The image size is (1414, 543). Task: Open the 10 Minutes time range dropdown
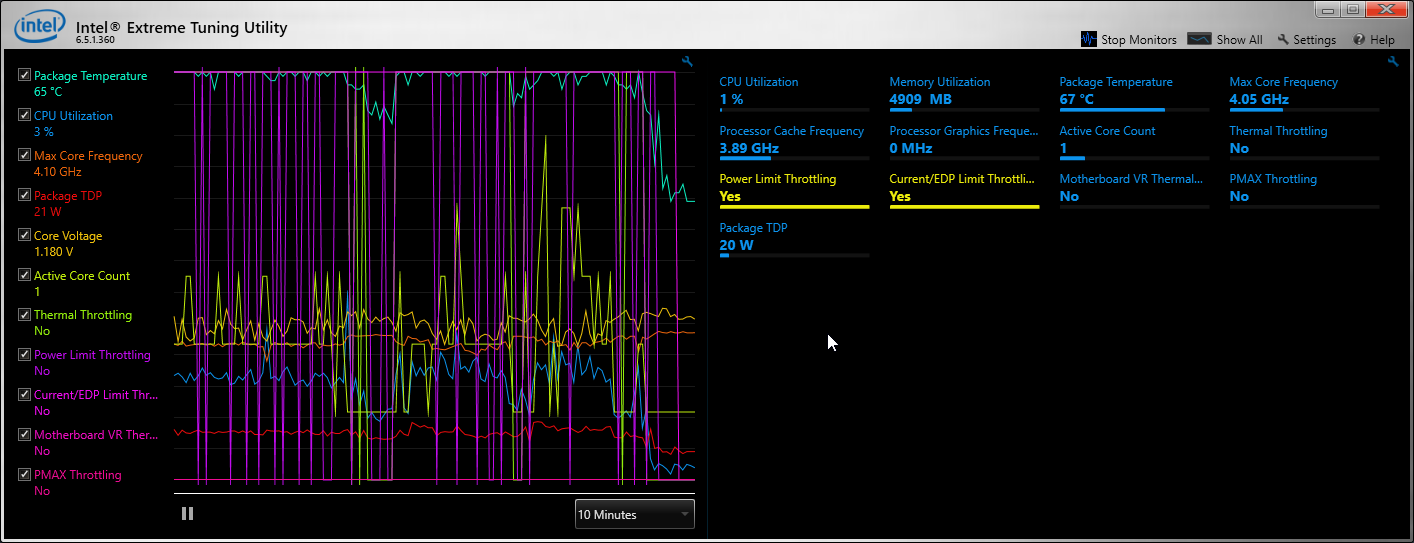[634, 514]
